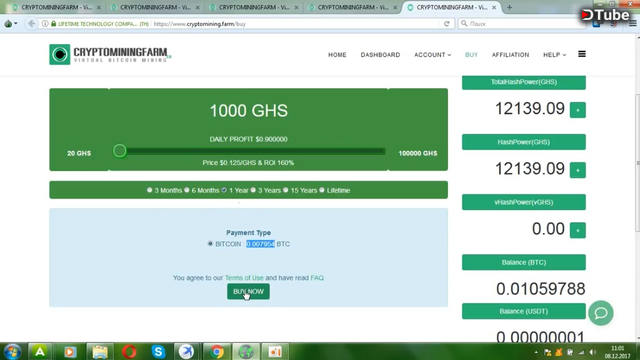Switch to the first CRYPTOMININGFARM tab

56,7
